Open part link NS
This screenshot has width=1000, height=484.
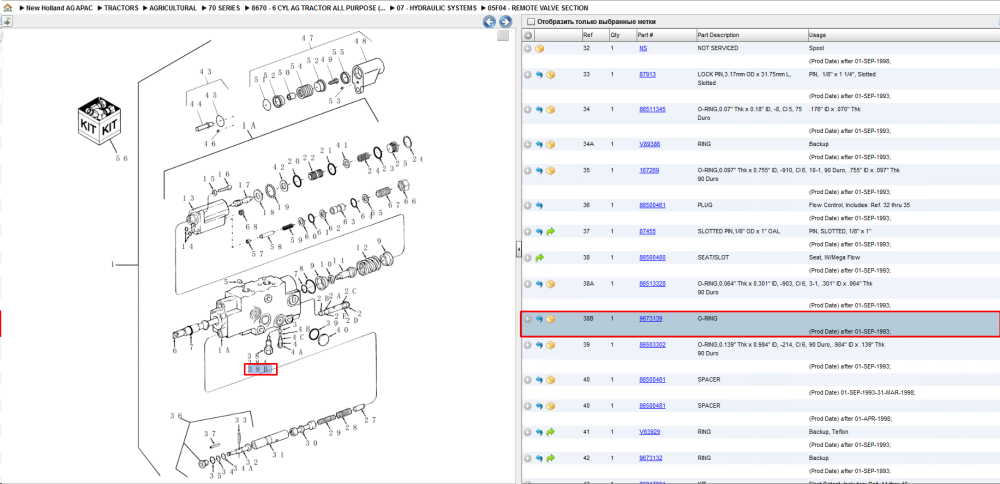643,48
